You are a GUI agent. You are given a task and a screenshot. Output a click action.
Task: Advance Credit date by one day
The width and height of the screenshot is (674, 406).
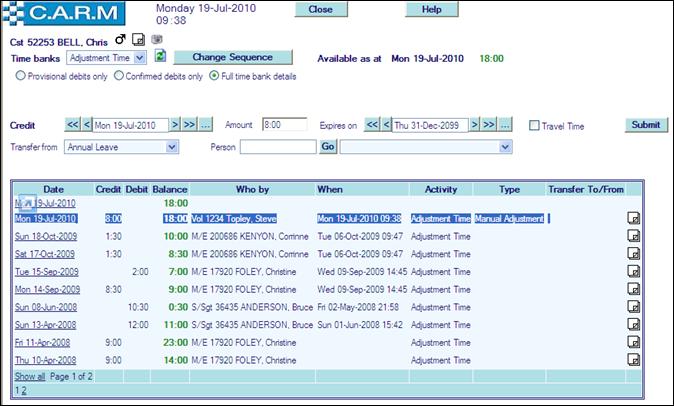click(174, 125)
